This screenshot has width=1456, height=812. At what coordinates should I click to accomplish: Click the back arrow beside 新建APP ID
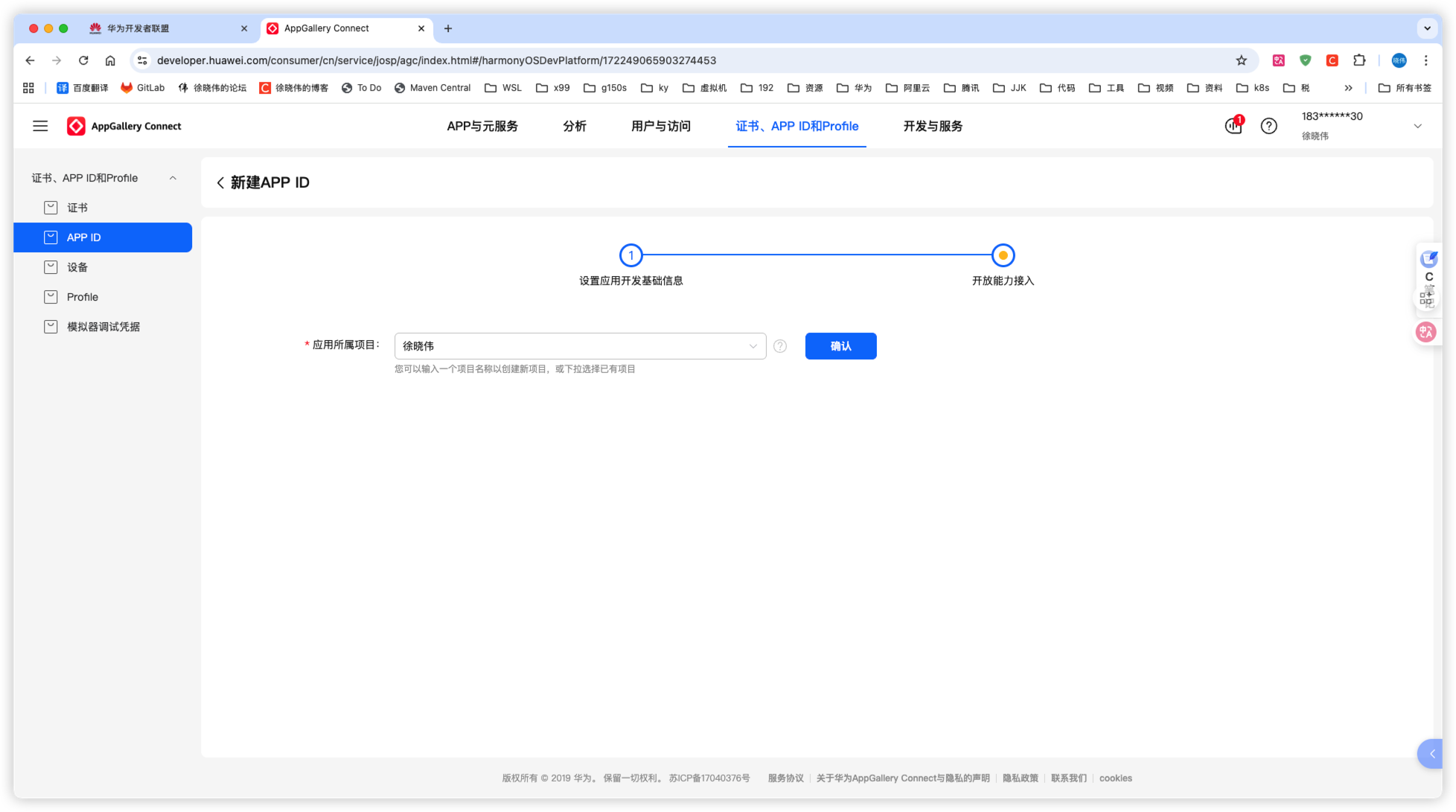pos(220,183)
